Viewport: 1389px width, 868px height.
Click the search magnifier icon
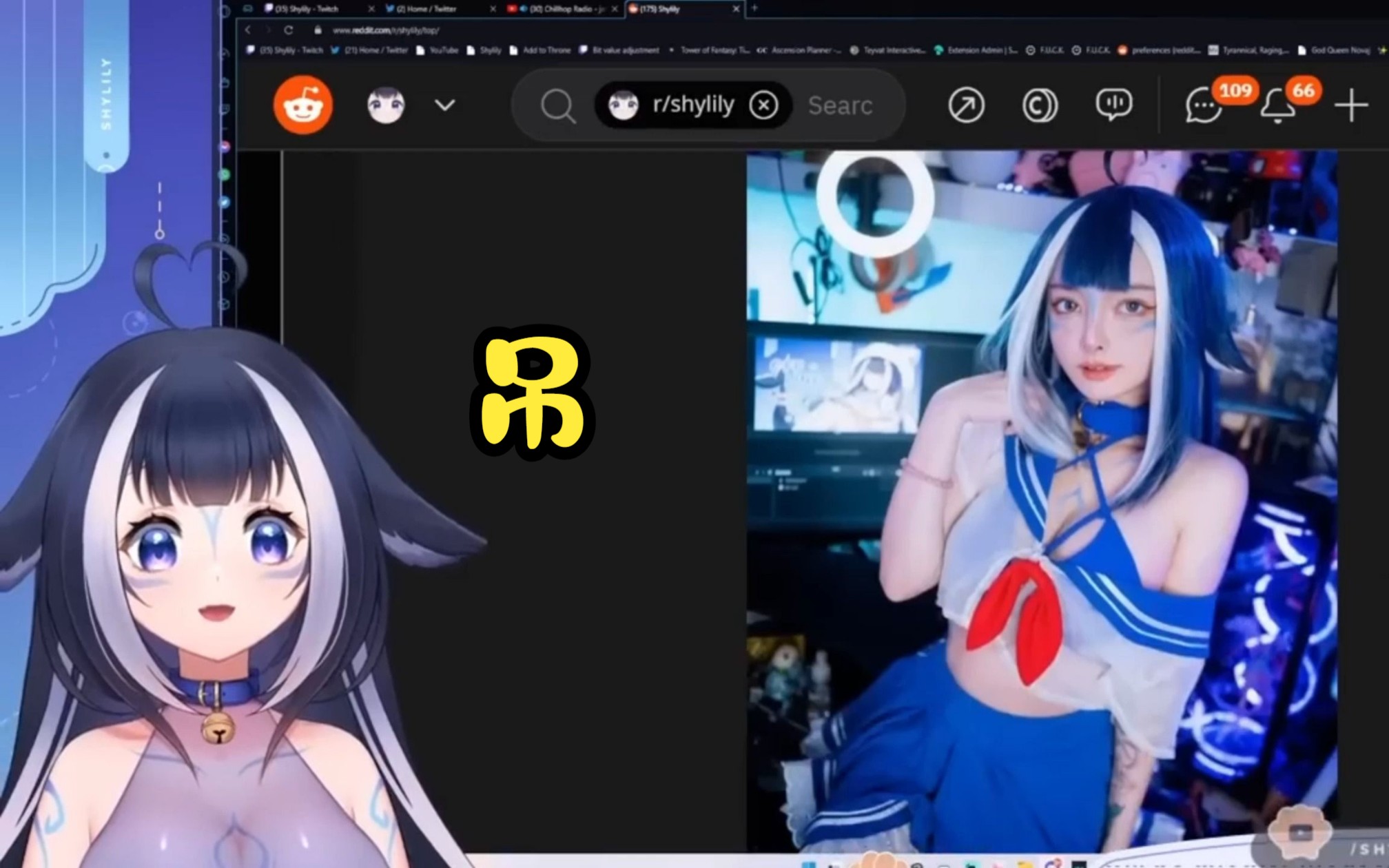[557, 106]
